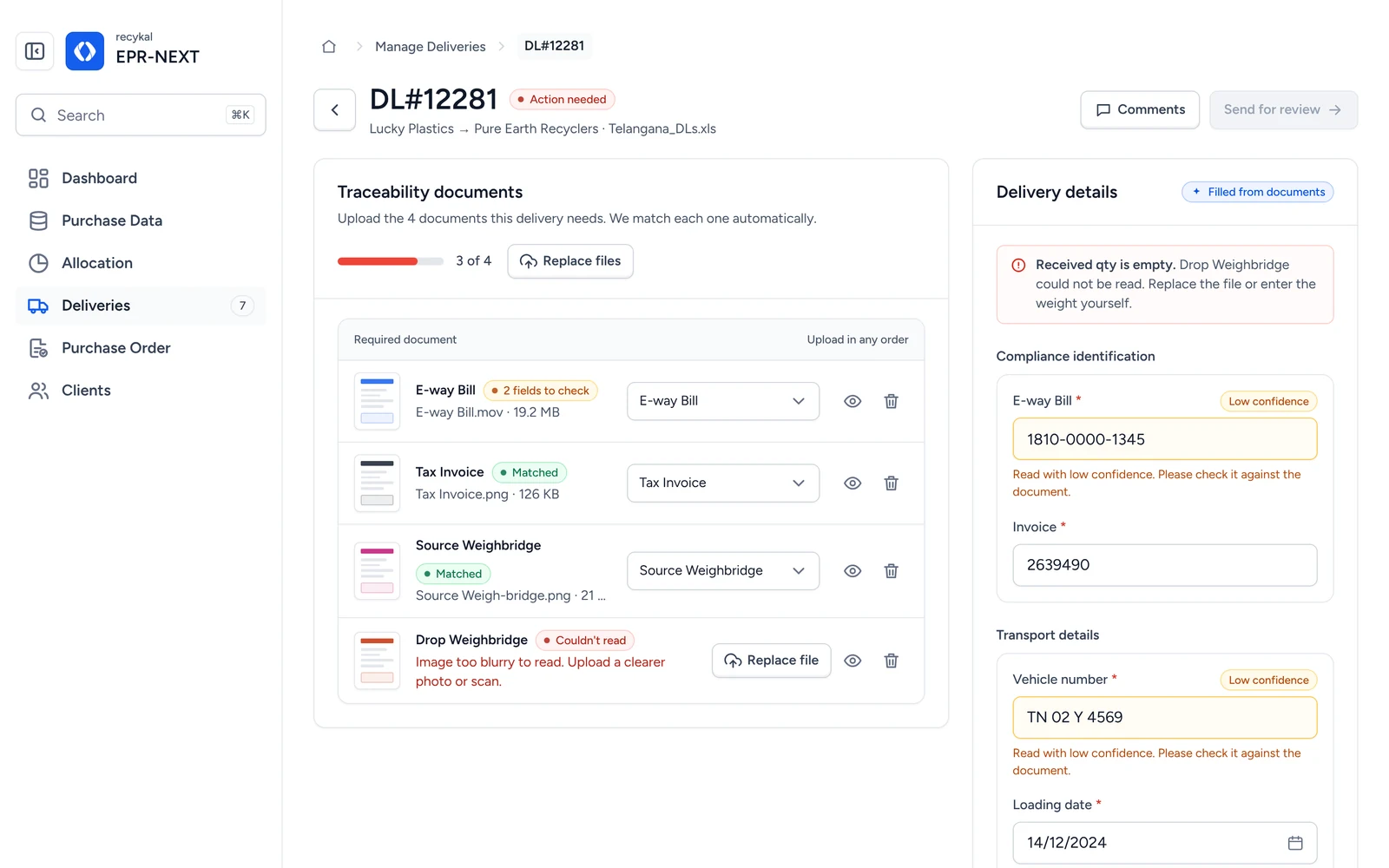Screen dimensions: 1389x868
Task: Click the 2 fields to check badge
Action: point(541,391)
